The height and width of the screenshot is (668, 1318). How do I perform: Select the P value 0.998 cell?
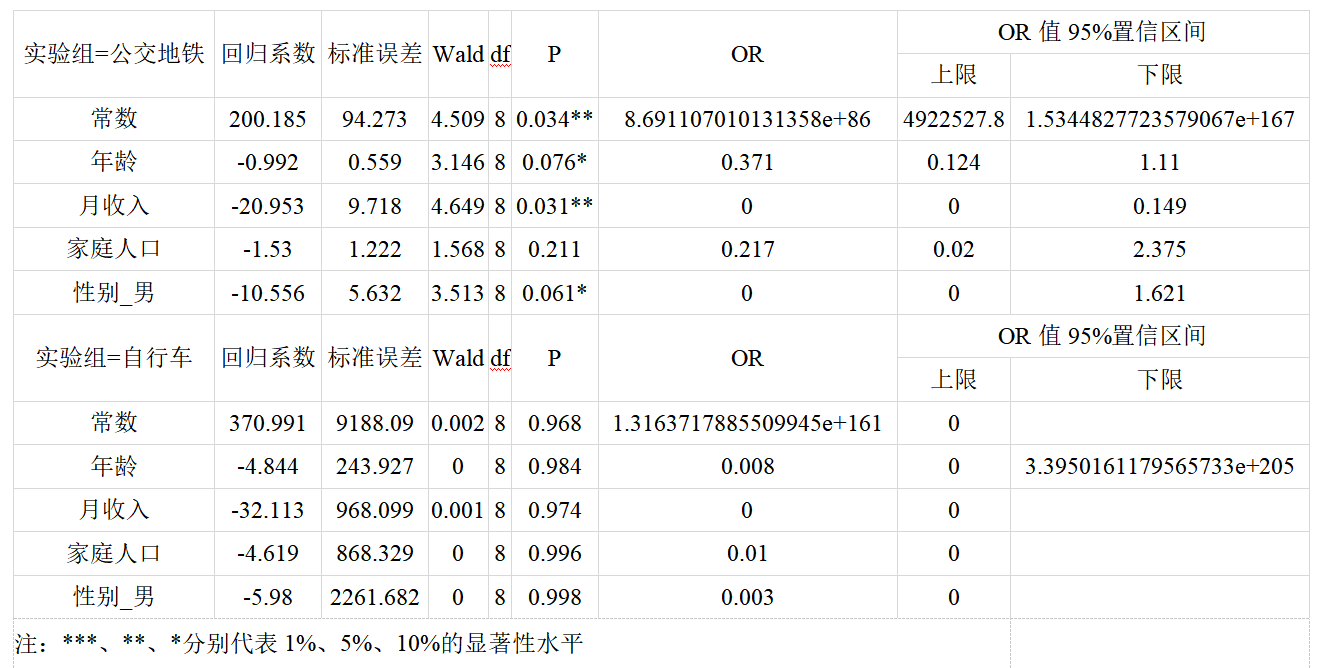[x=554, y=597]
